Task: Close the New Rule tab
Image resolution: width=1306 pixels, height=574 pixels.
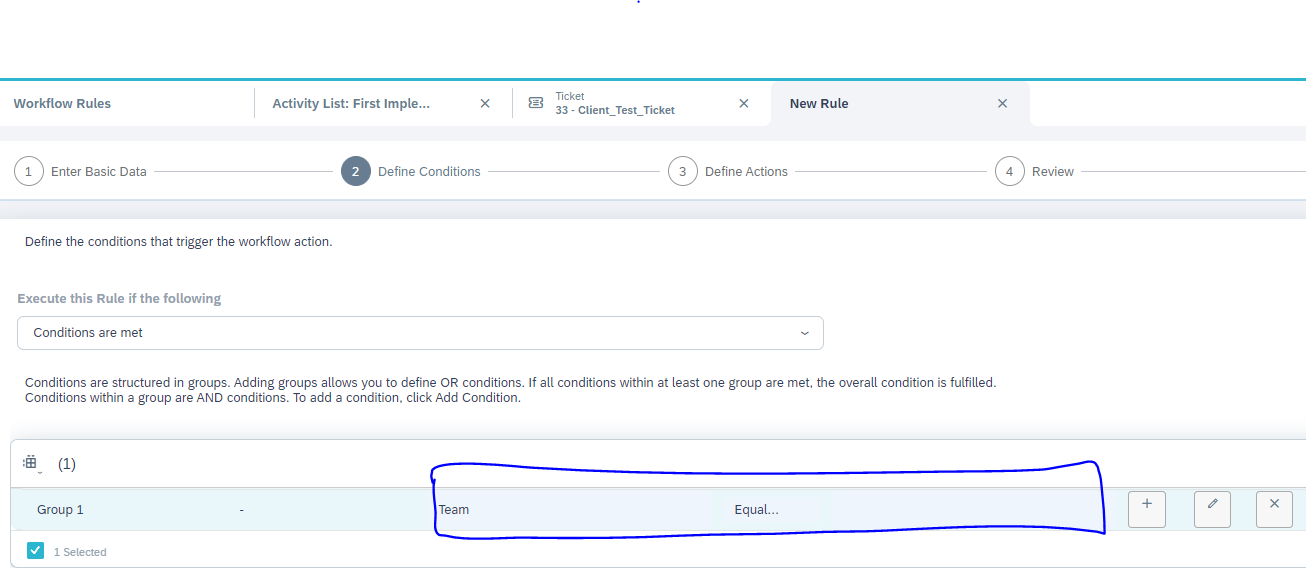Action: pyautogui.click(x=1002, y=103)
